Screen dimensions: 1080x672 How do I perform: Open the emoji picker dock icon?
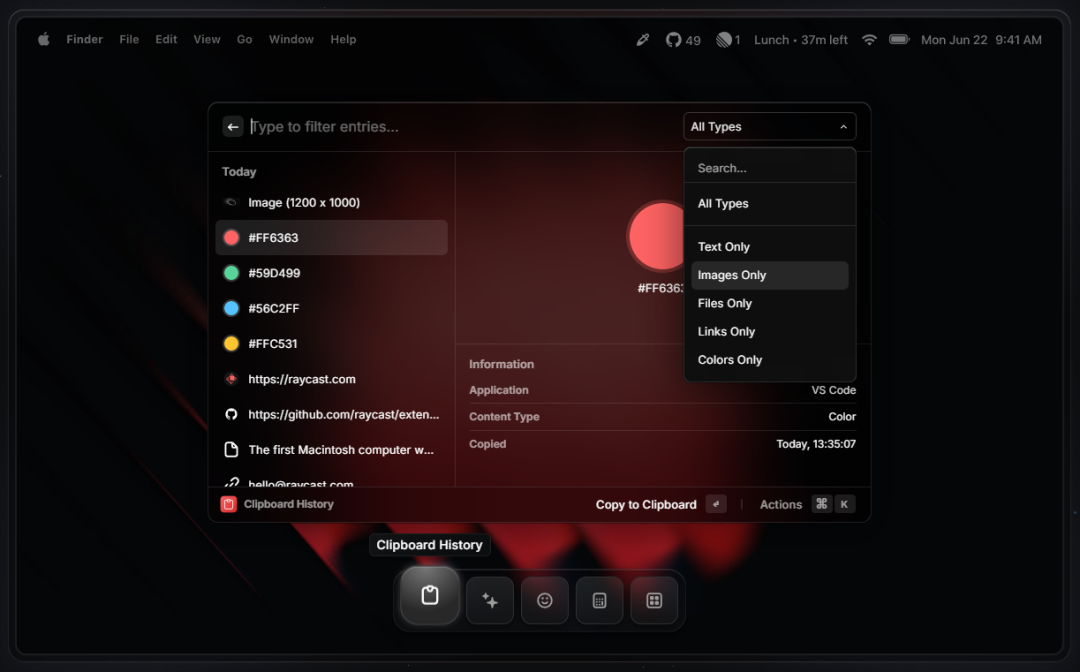pos(545,600)
